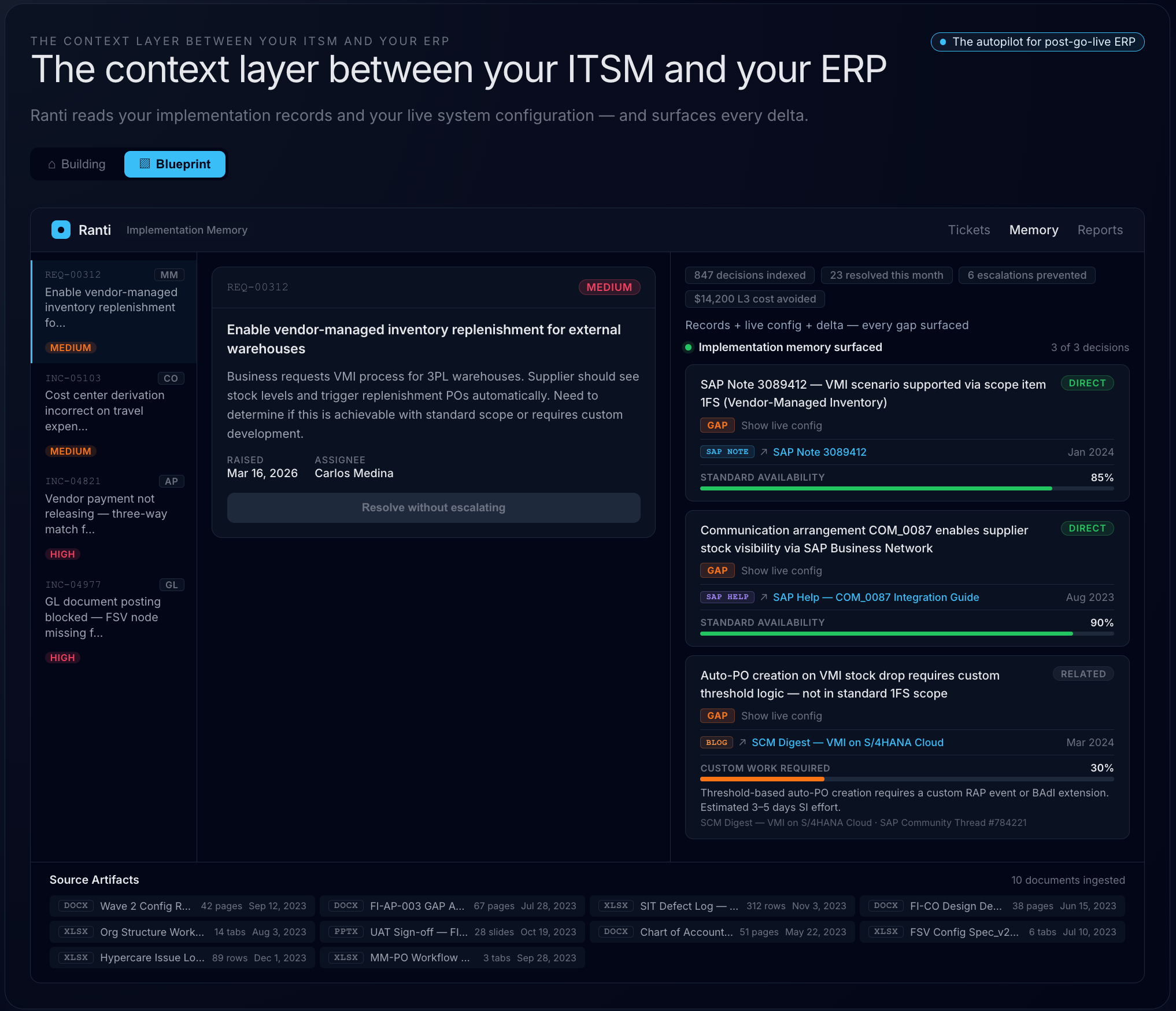Click the XLSX badge on SIT Defect Log

click(616, 906)
